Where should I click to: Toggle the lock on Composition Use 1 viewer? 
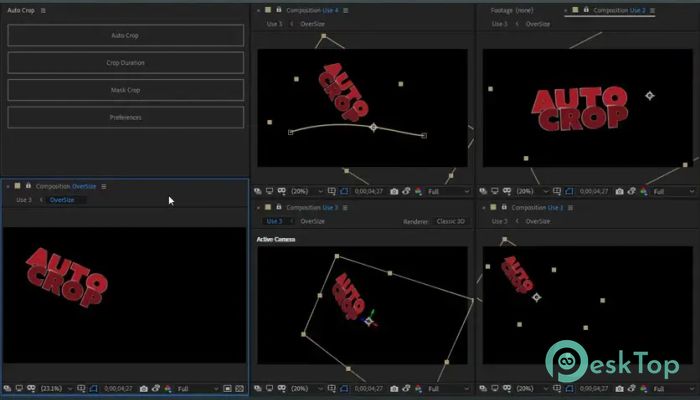pos(504,207)
